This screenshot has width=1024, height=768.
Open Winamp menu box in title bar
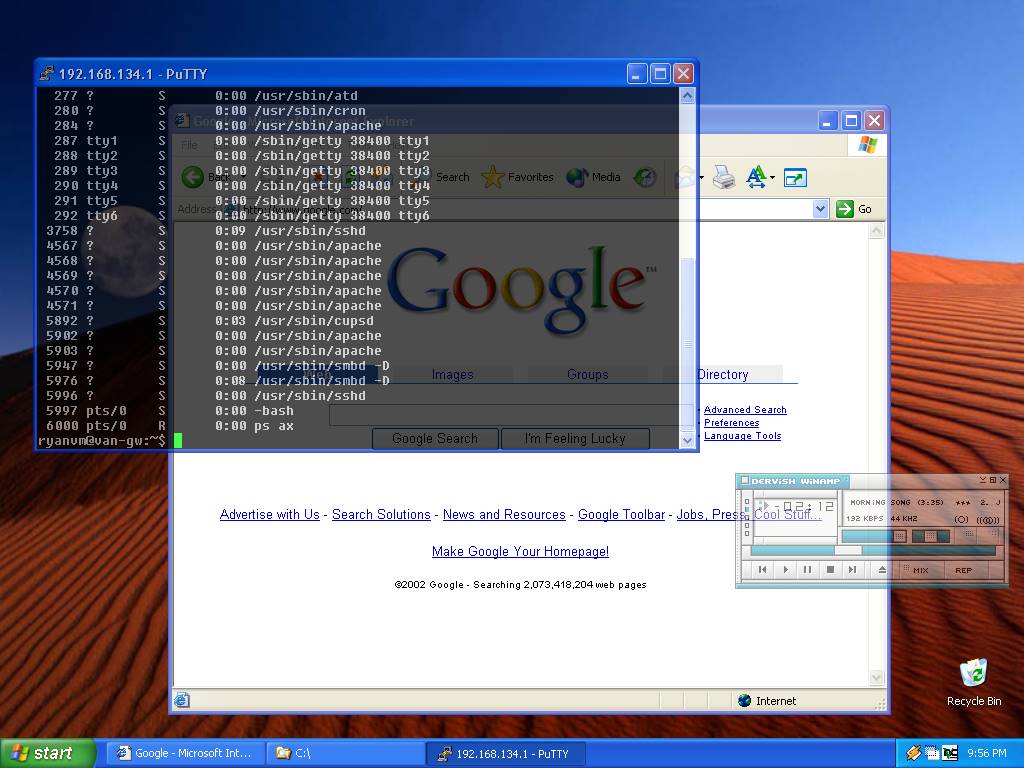tap(744, 481)
